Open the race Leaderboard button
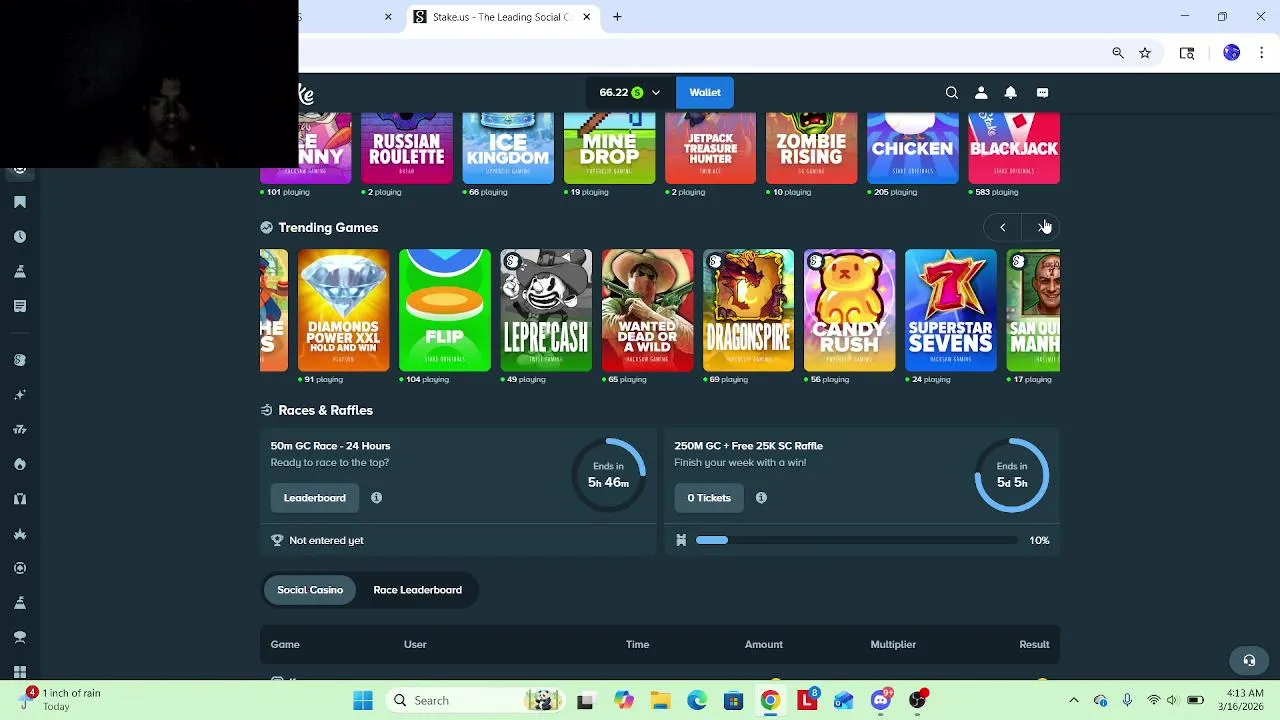 314,498
